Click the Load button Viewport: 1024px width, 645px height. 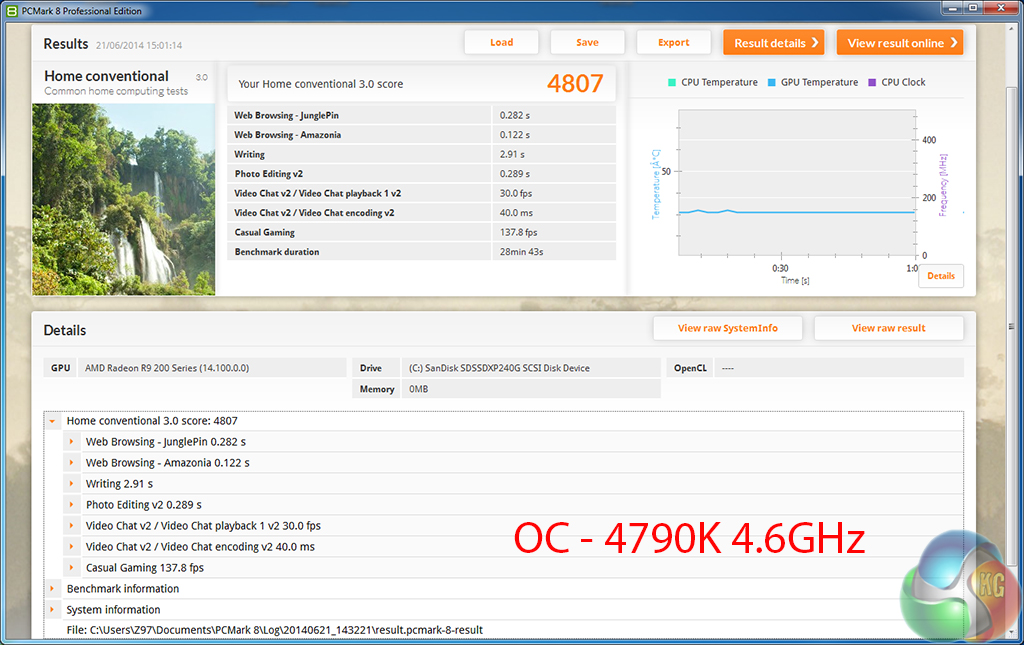point(502,42)
